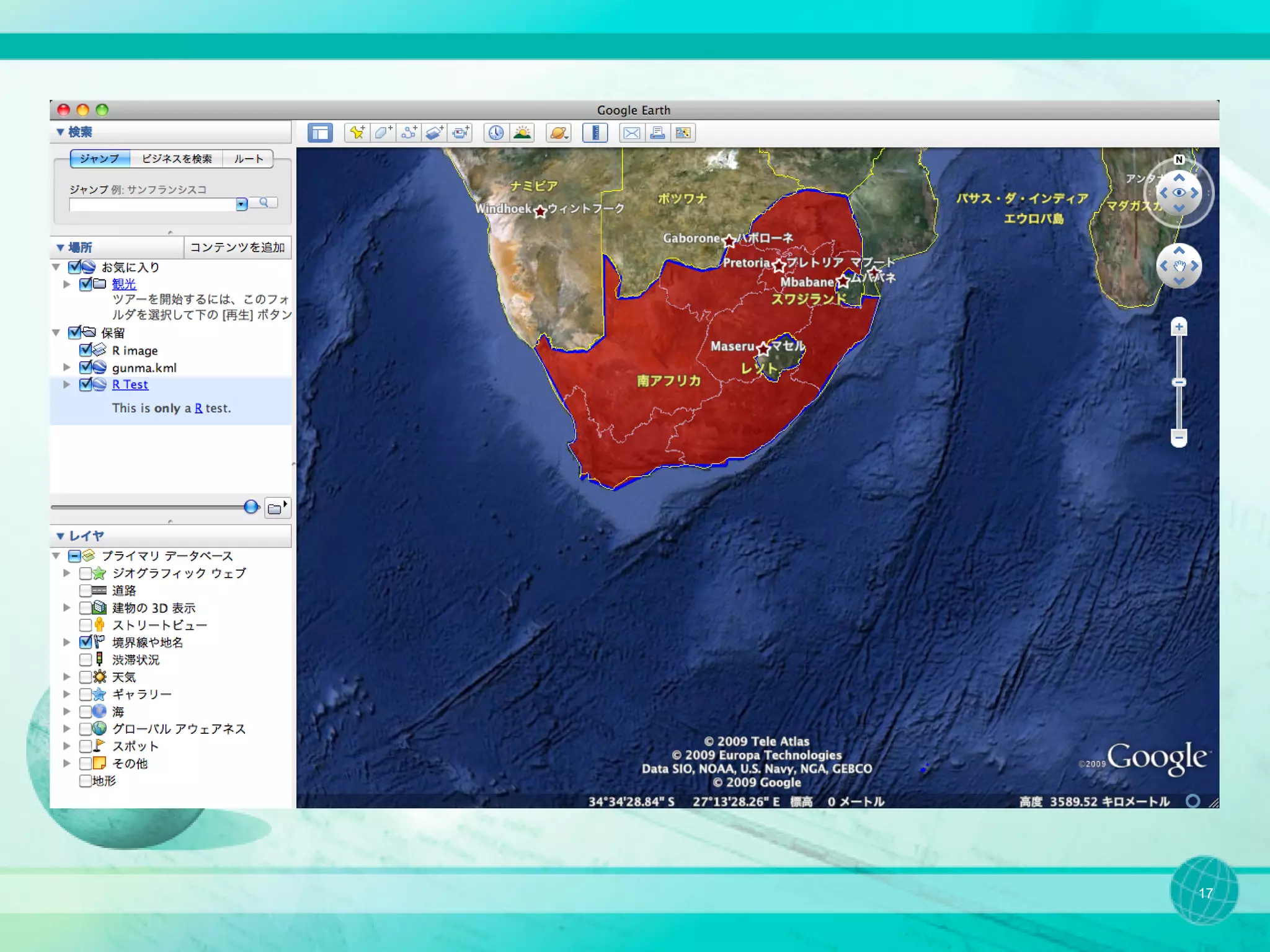
Task: Click the Add Placemark toolbar icon
Action: coord(357,133)
